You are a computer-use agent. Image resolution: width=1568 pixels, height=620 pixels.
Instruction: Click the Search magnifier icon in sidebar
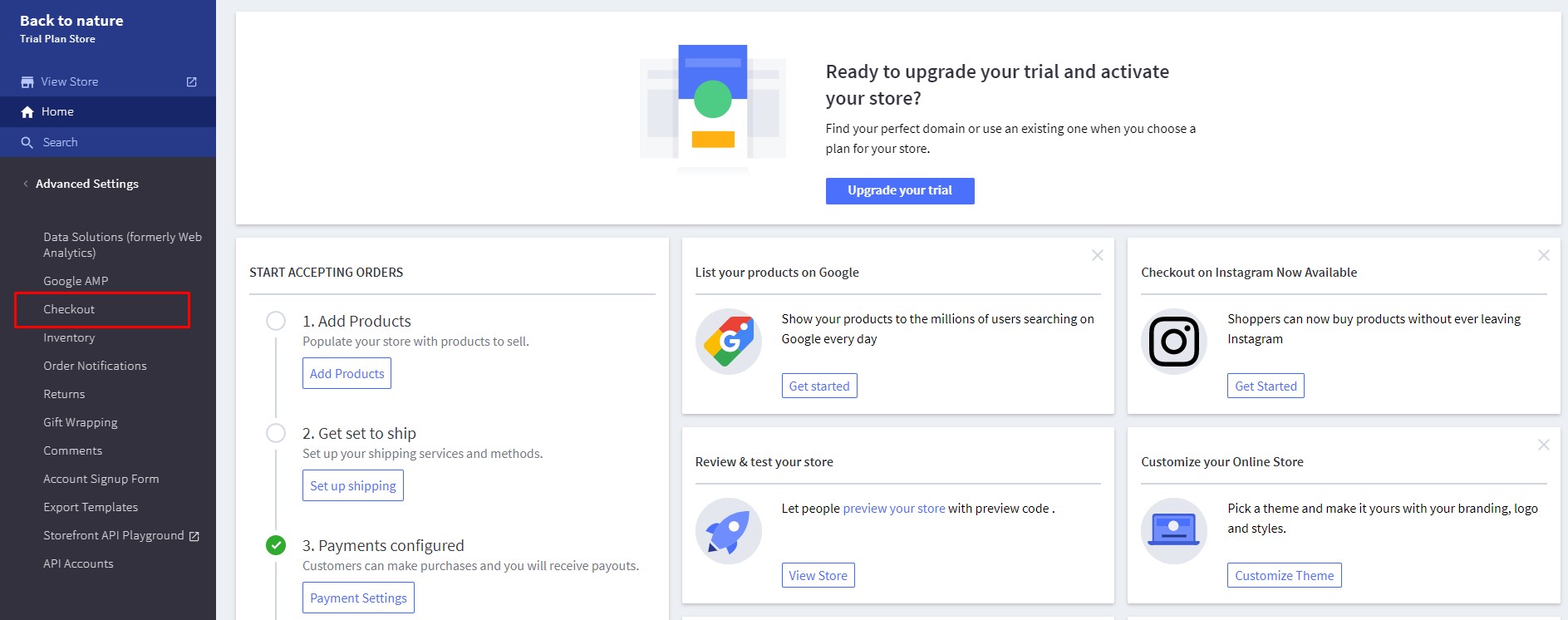[x=27, y=143]
